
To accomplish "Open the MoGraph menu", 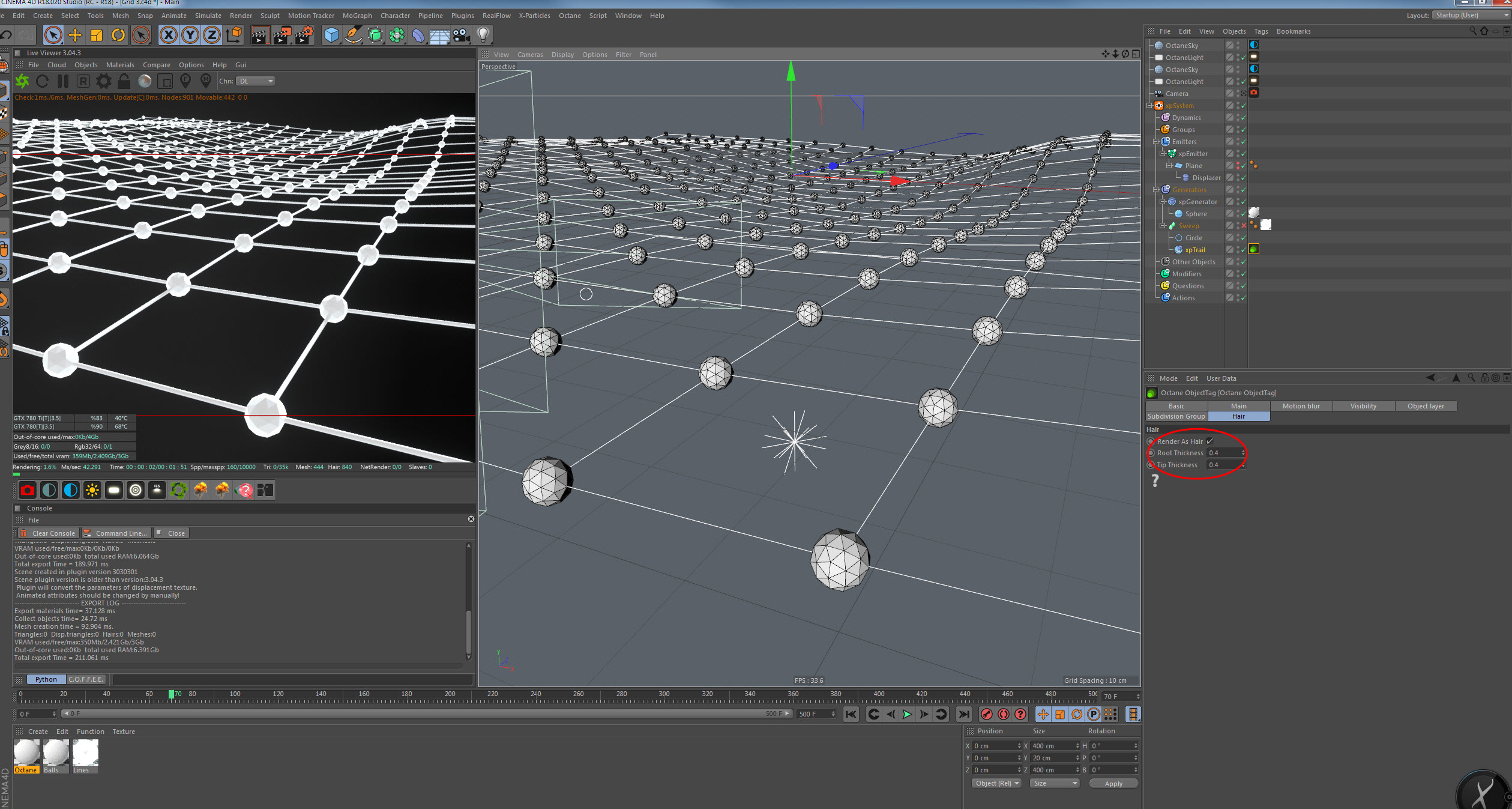I will (357, 16).
